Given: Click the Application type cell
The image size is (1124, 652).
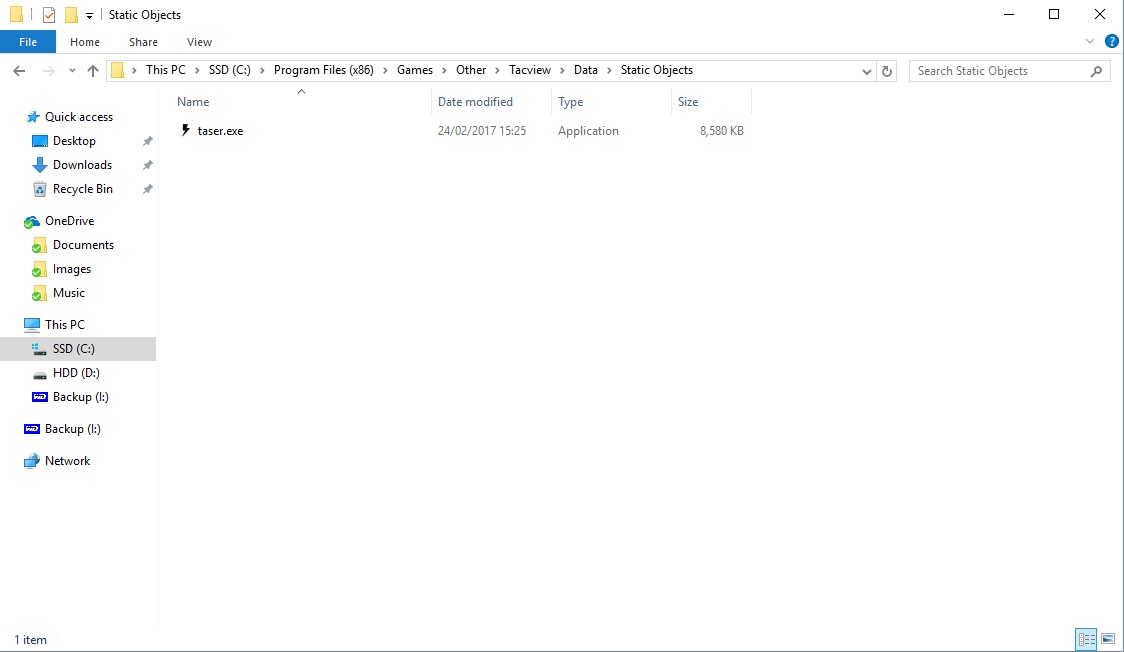Looking at the screenshot, I should [588, 131].
